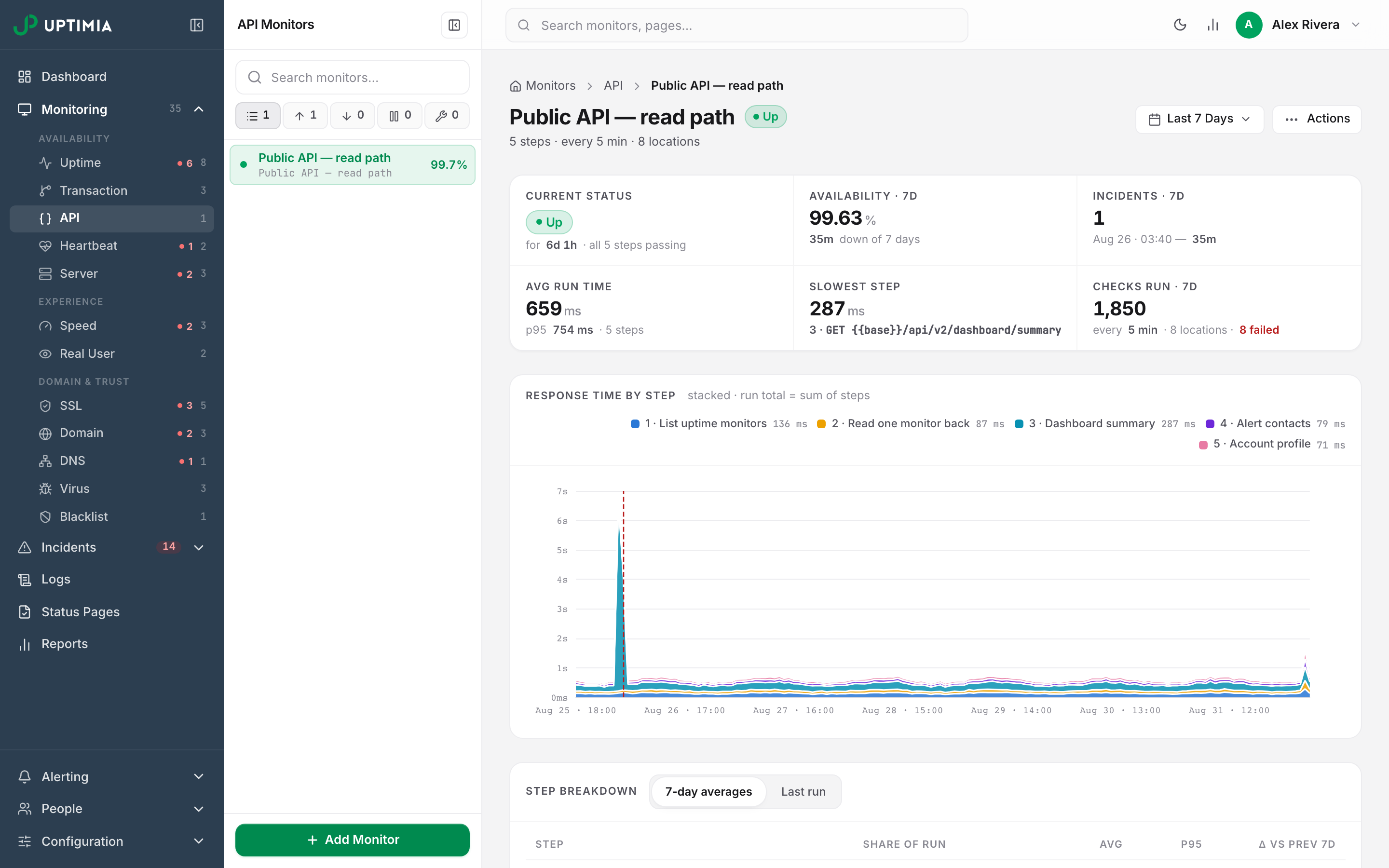Open the Status Pages menu item
Image resolution: width=1389 pixels, height=868 pixels.
pos(112,612)
